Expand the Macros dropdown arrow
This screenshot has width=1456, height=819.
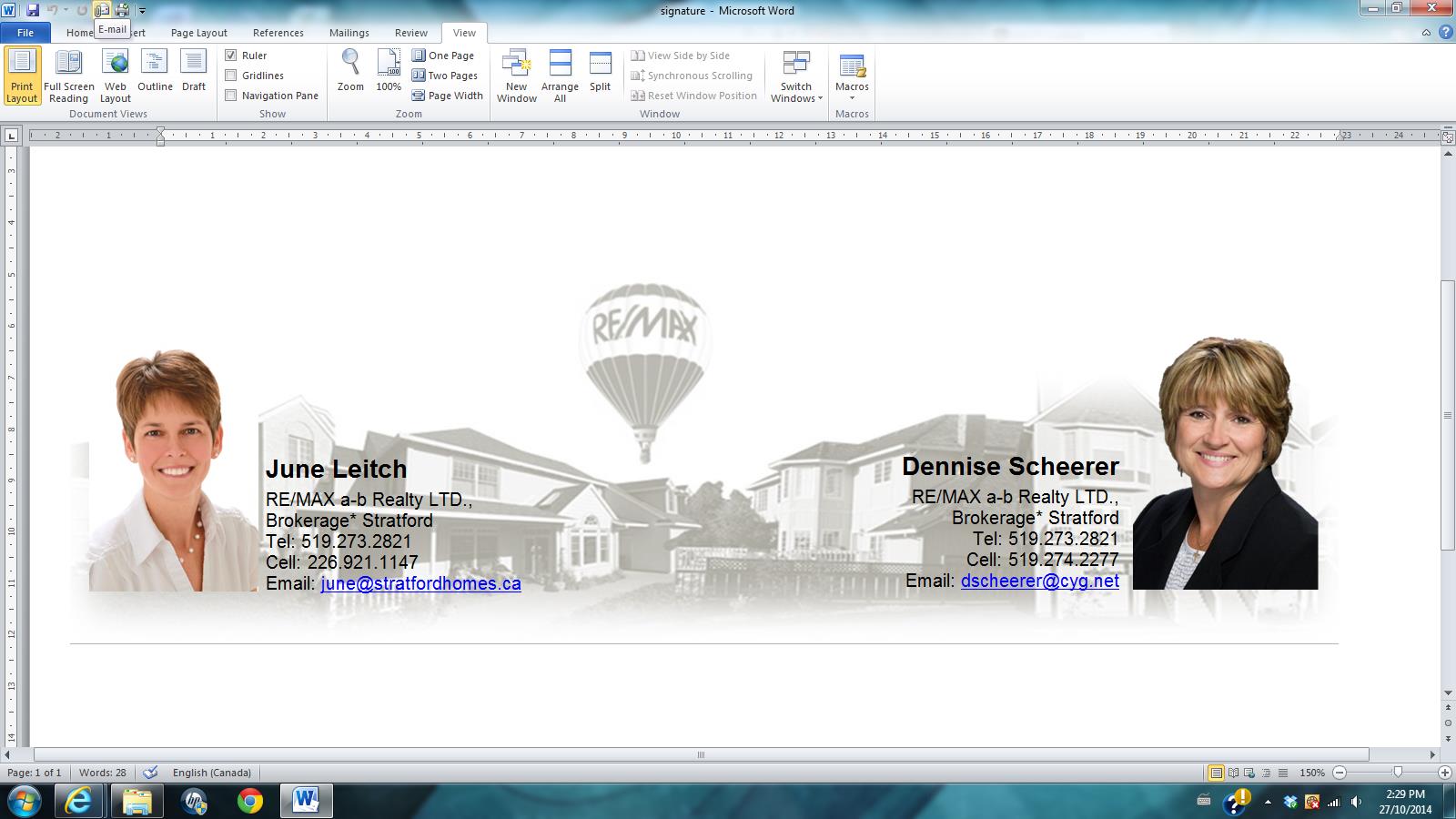click(853, 98)
